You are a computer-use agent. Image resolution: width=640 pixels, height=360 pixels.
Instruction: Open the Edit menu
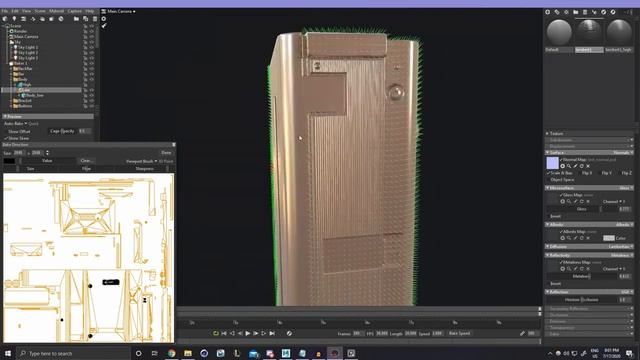click(15, 11)
